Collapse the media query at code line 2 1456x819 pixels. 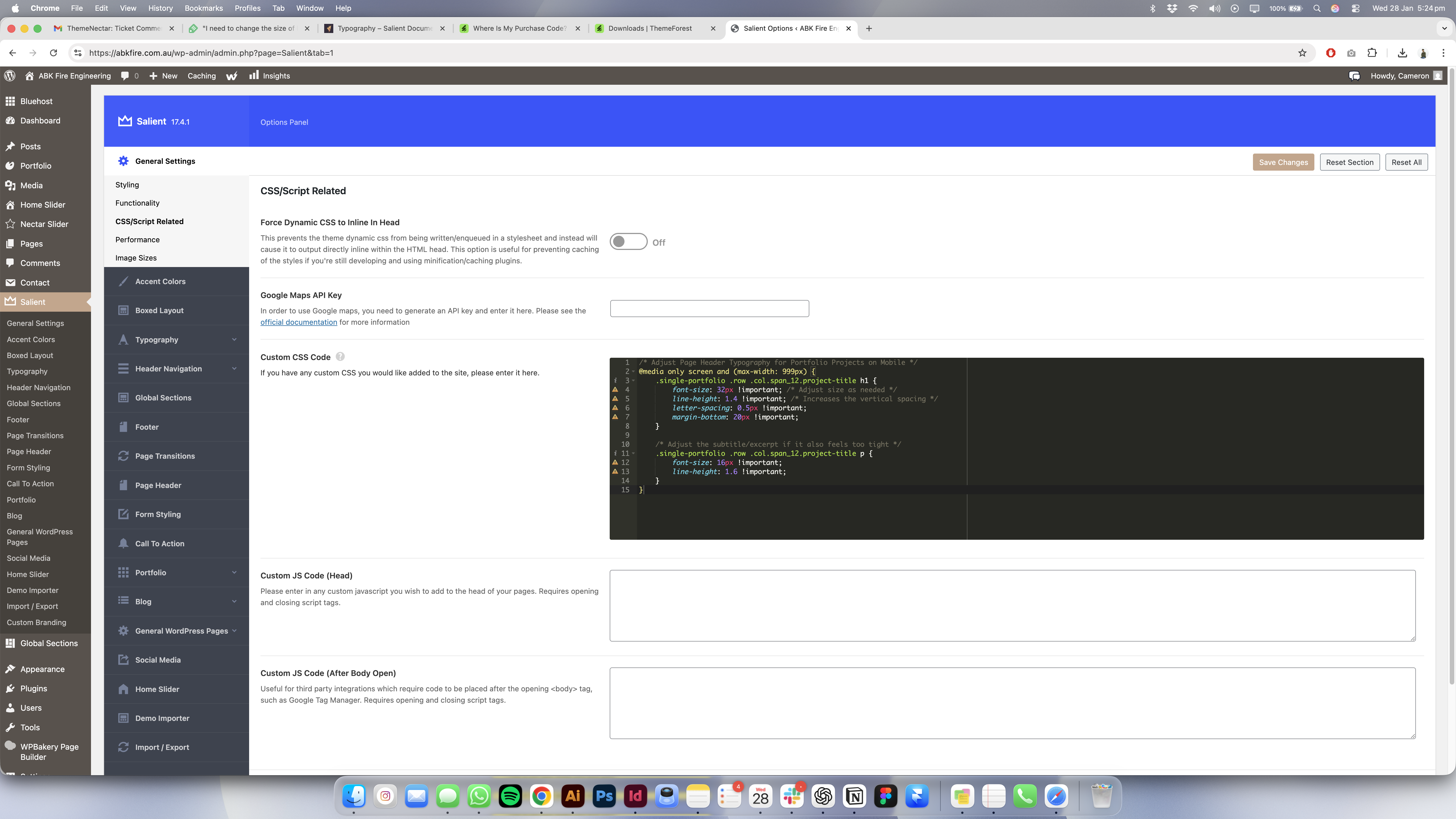634,372
